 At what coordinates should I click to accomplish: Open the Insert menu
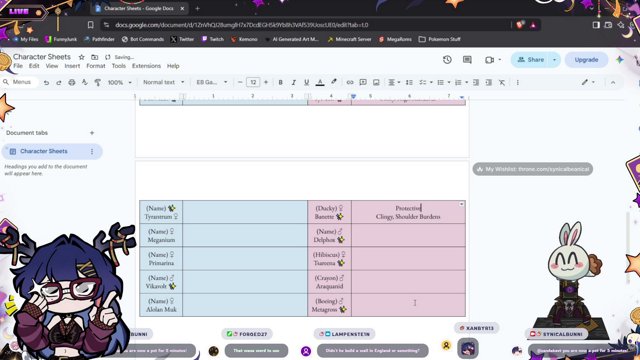point(72,66)
